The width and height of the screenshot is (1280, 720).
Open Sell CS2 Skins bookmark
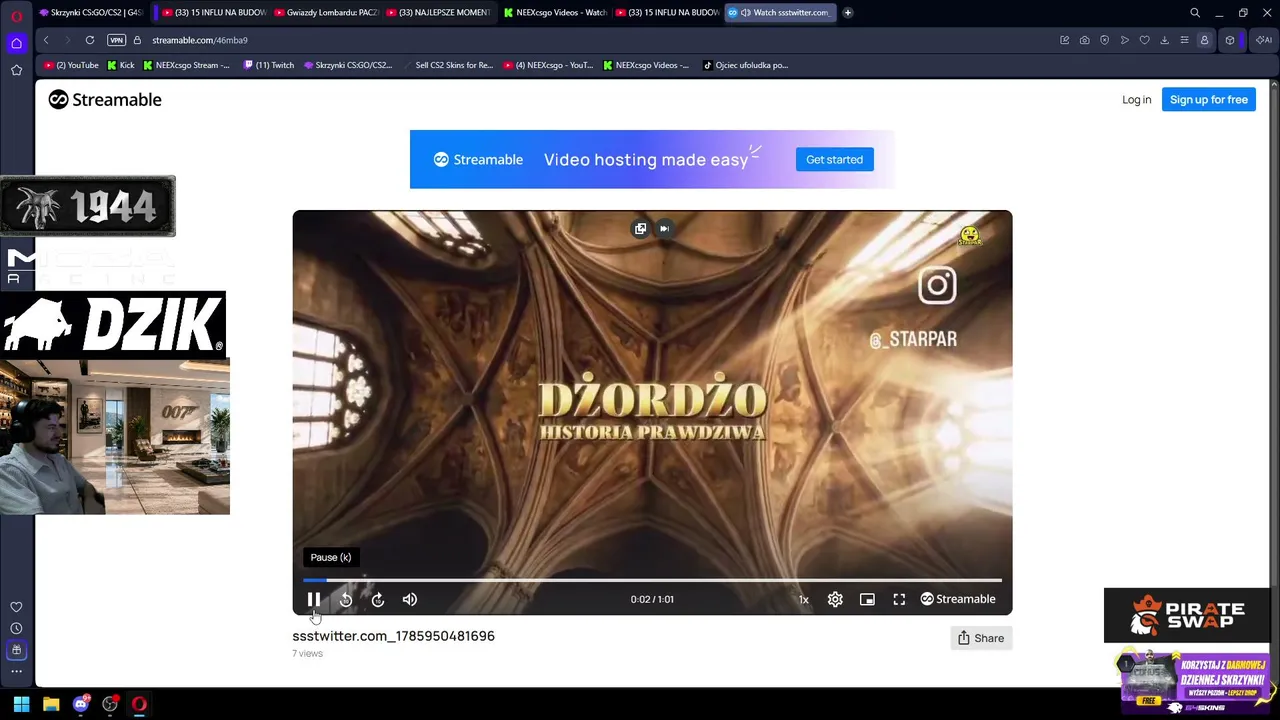coord(447,65)
